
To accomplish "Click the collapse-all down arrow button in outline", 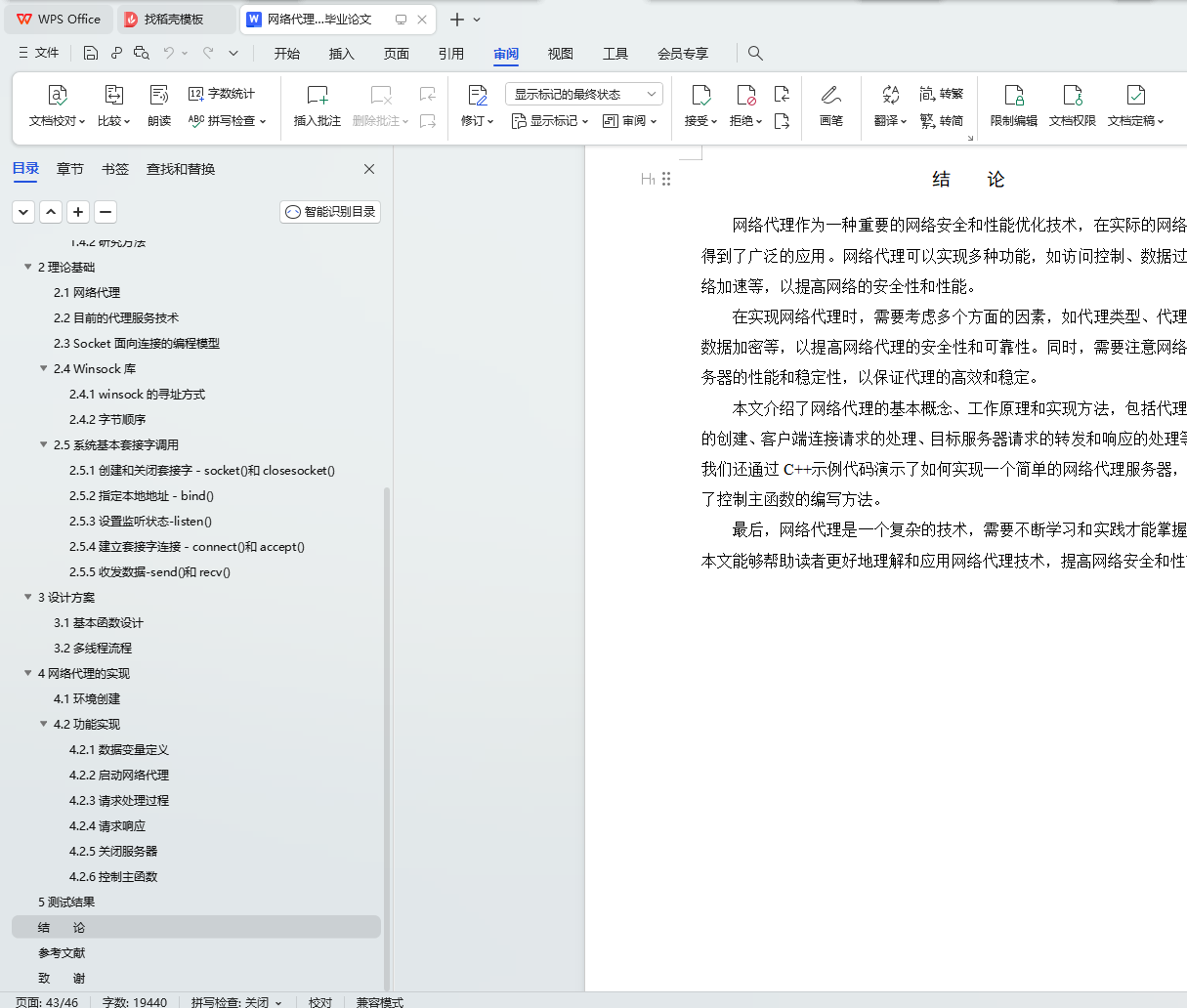I will click(x=23, y=211).
